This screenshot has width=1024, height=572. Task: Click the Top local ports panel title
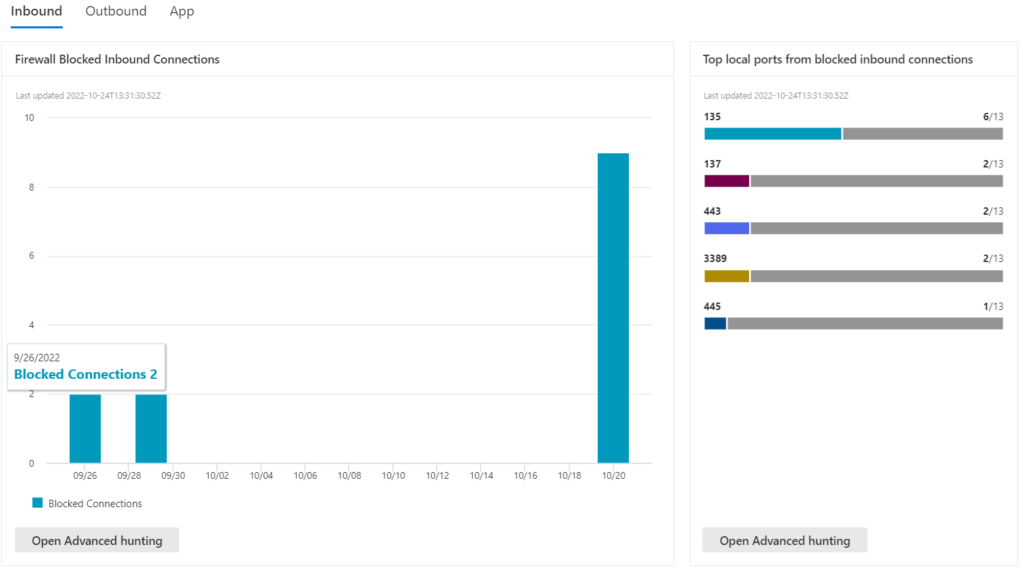point(837,60)
